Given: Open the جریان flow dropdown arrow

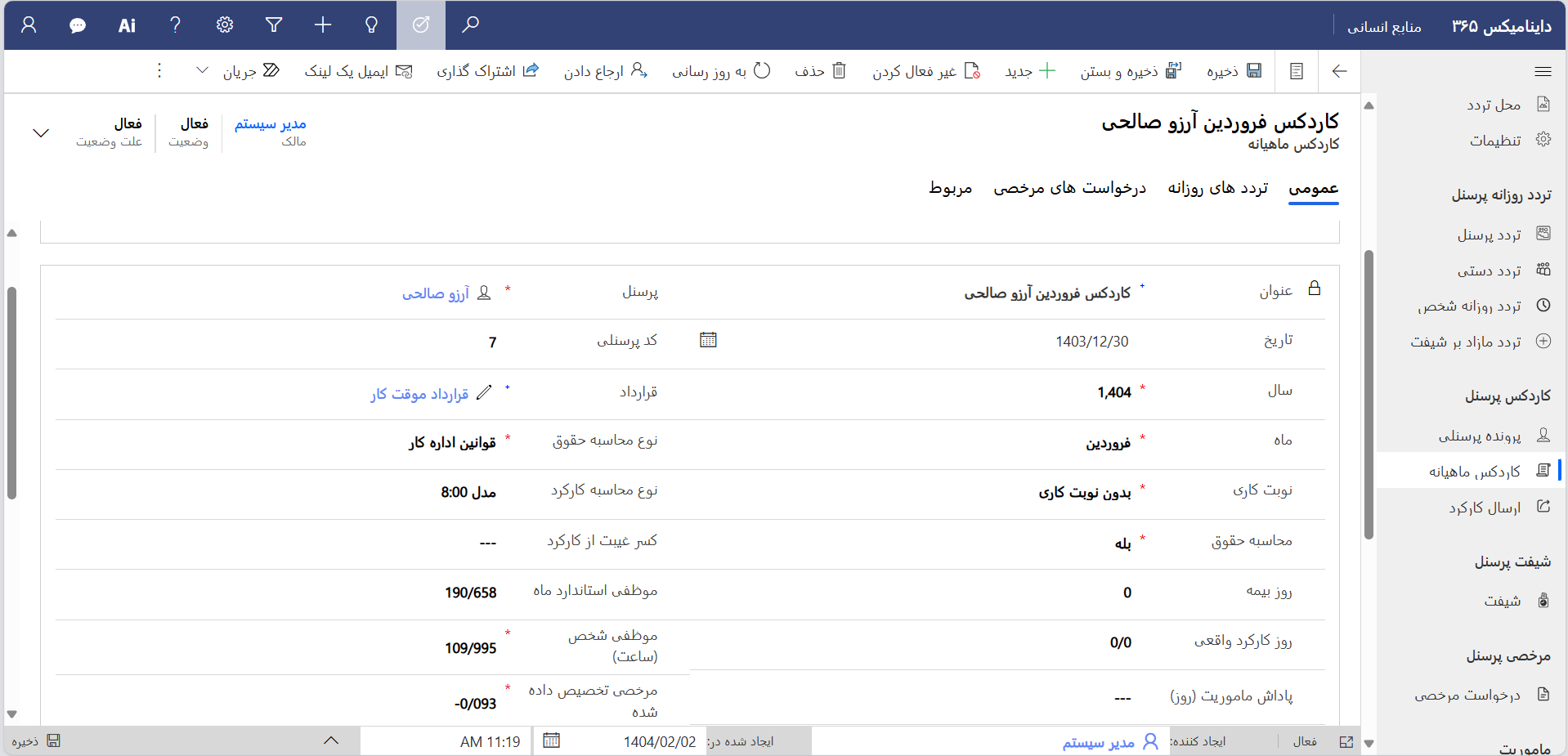Looking at the screenshot, I should 202,71.
